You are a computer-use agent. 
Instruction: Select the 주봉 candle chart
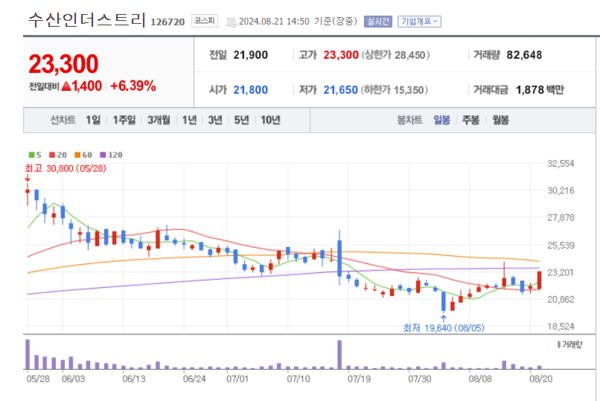click(x=471, y=120)
